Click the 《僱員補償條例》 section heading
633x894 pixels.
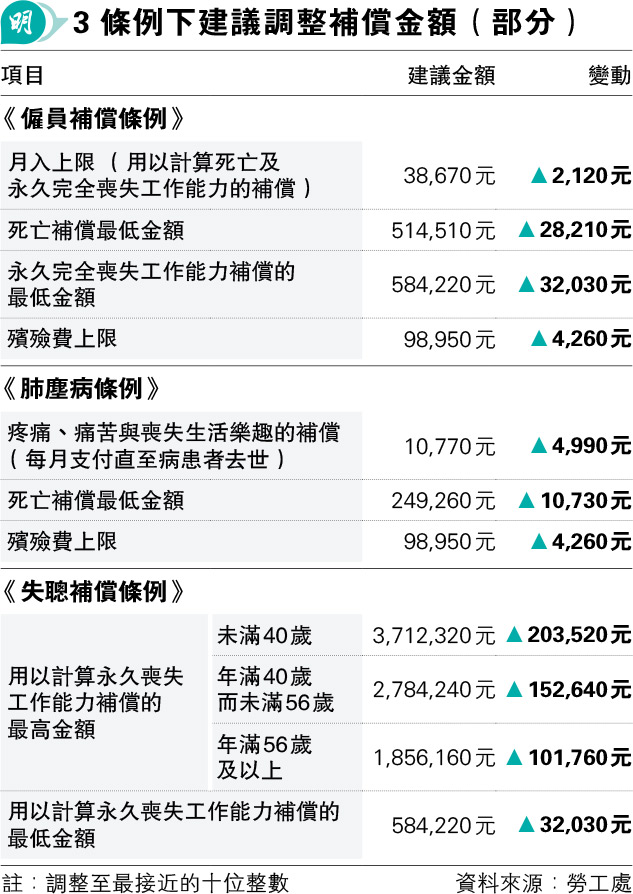pos(94,119)
